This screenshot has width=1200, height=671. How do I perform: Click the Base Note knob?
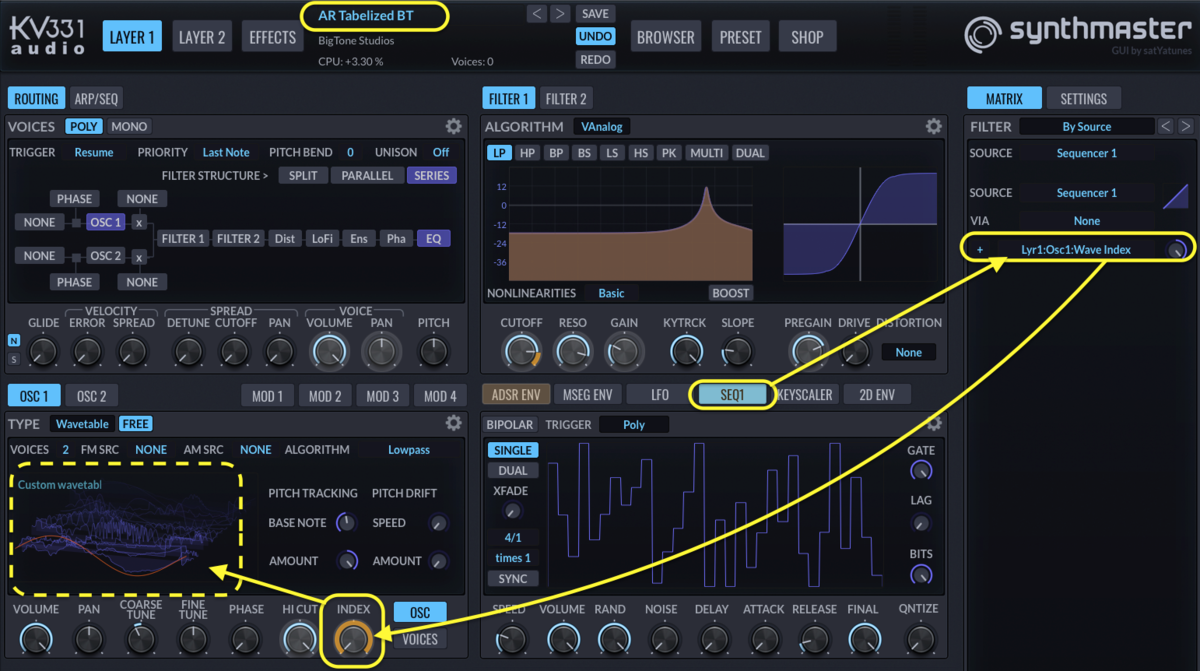tap(346, 523)
